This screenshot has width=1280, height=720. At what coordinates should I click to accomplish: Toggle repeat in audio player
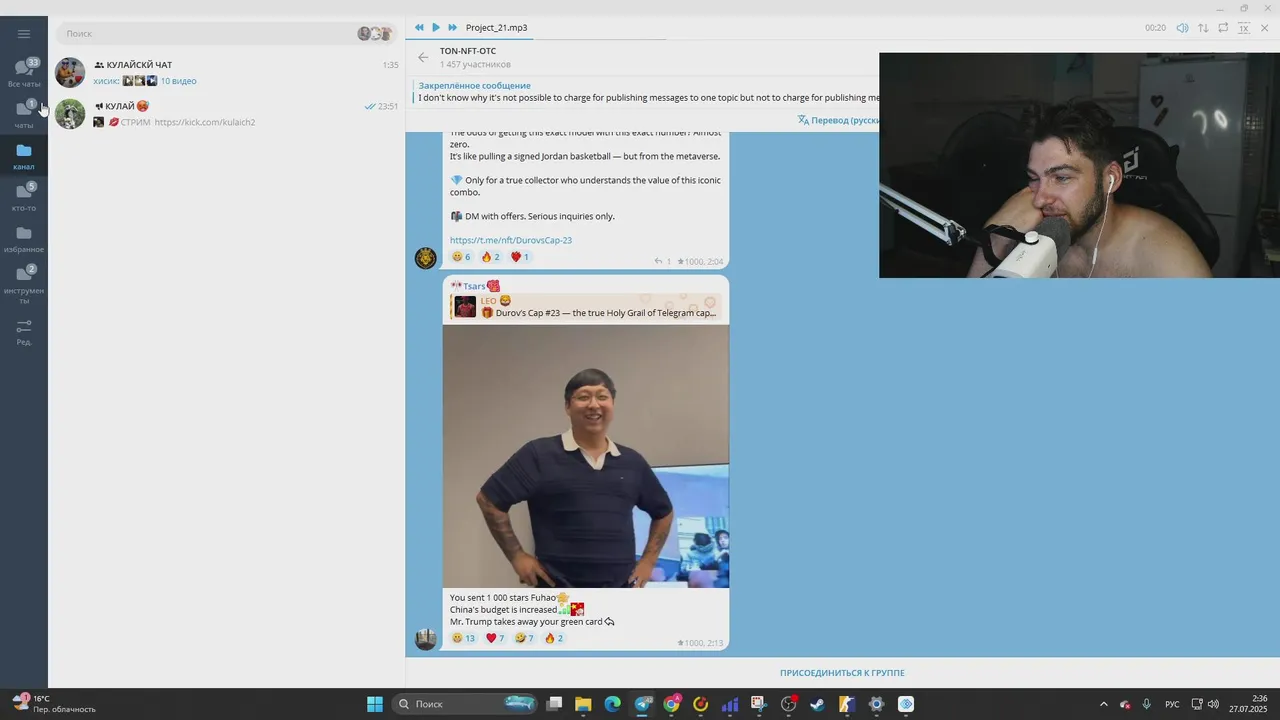1223,28
